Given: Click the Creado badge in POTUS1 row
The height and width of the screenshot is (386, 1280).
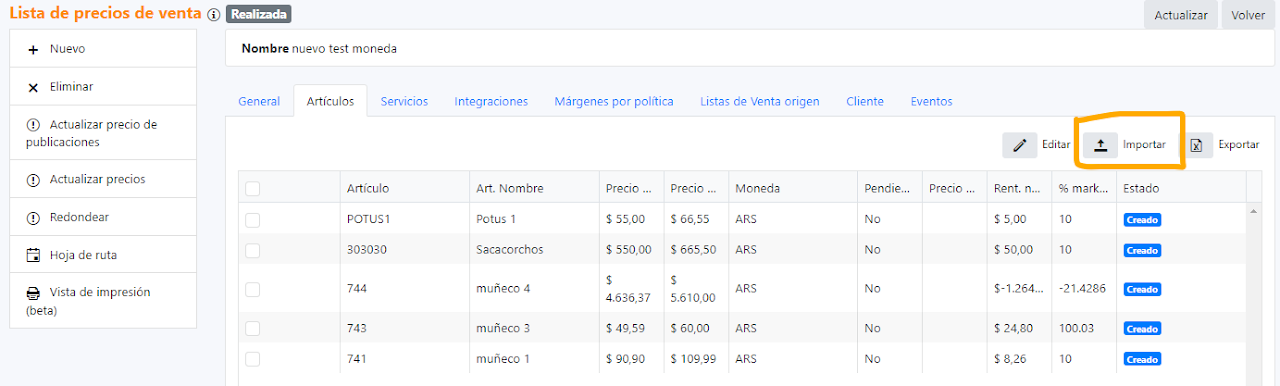Looking at the screenshot, I should click(x=1142, y=220).
